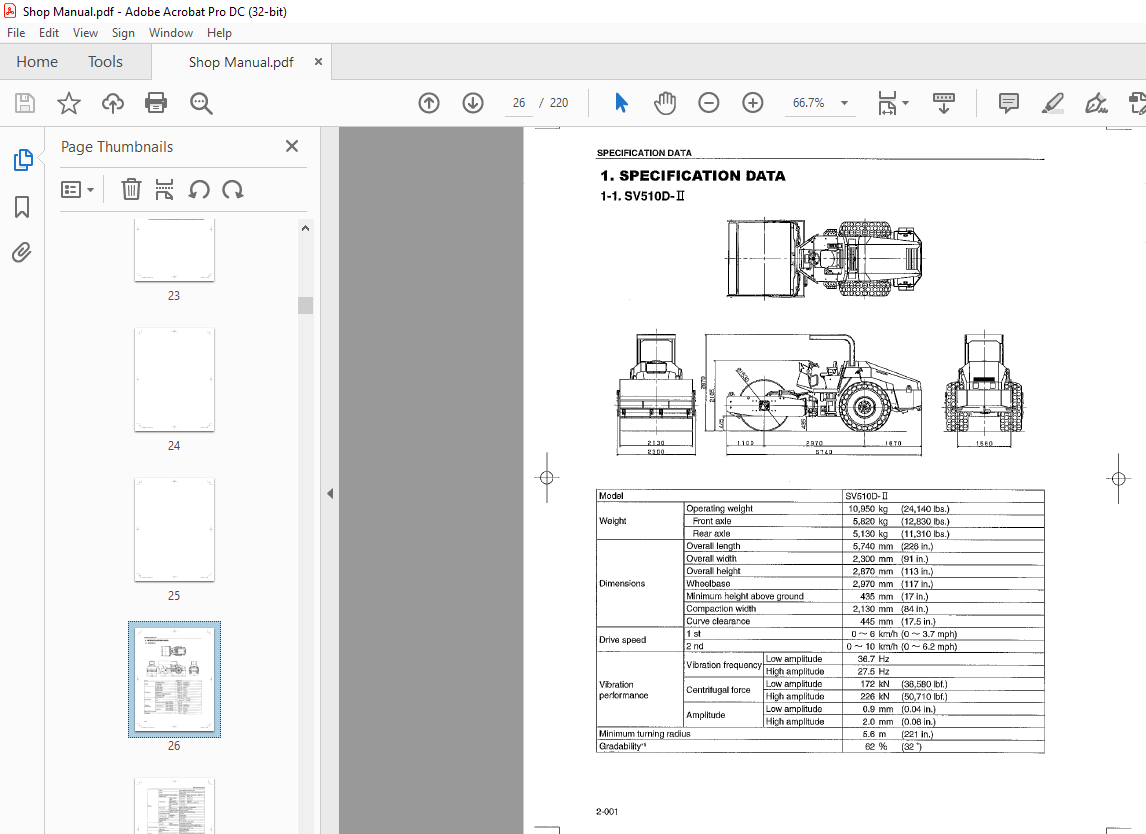The height and width of the screenshot is (834, 1146).
Task: Open the Sign menu
Action: click(x=123, y=33)
